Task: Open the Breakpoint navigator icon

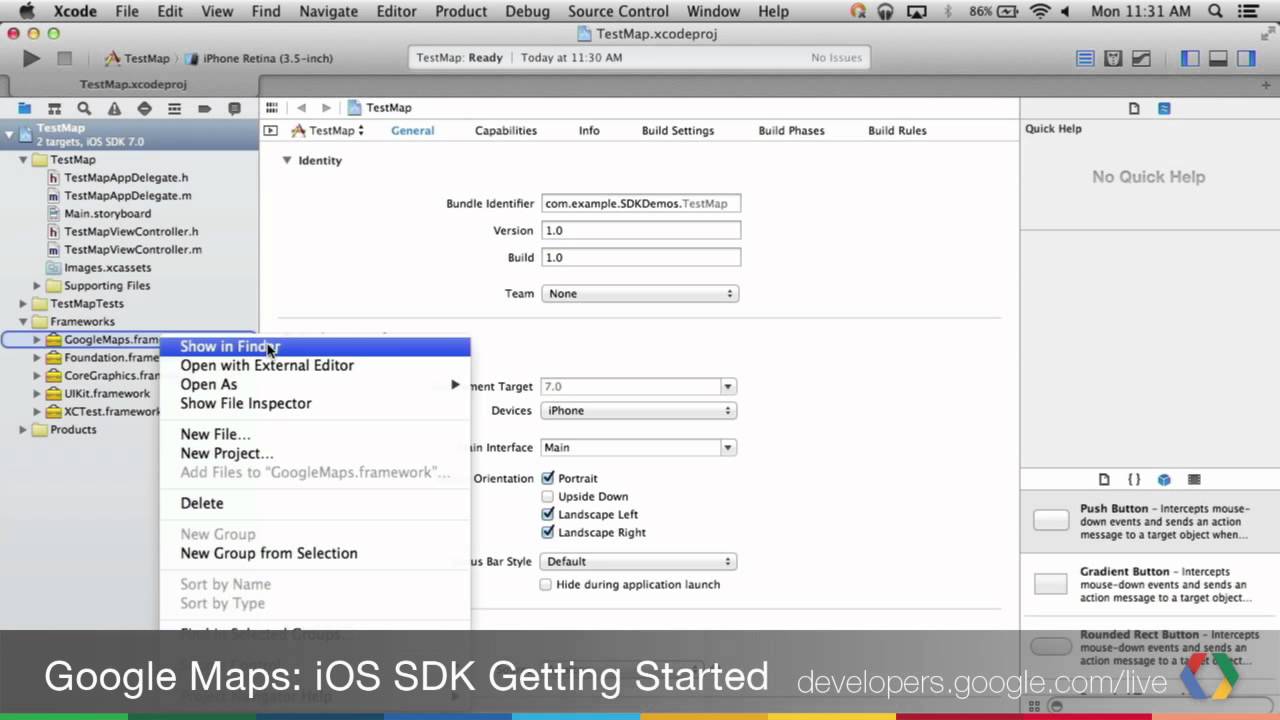Action: point(204,108)
